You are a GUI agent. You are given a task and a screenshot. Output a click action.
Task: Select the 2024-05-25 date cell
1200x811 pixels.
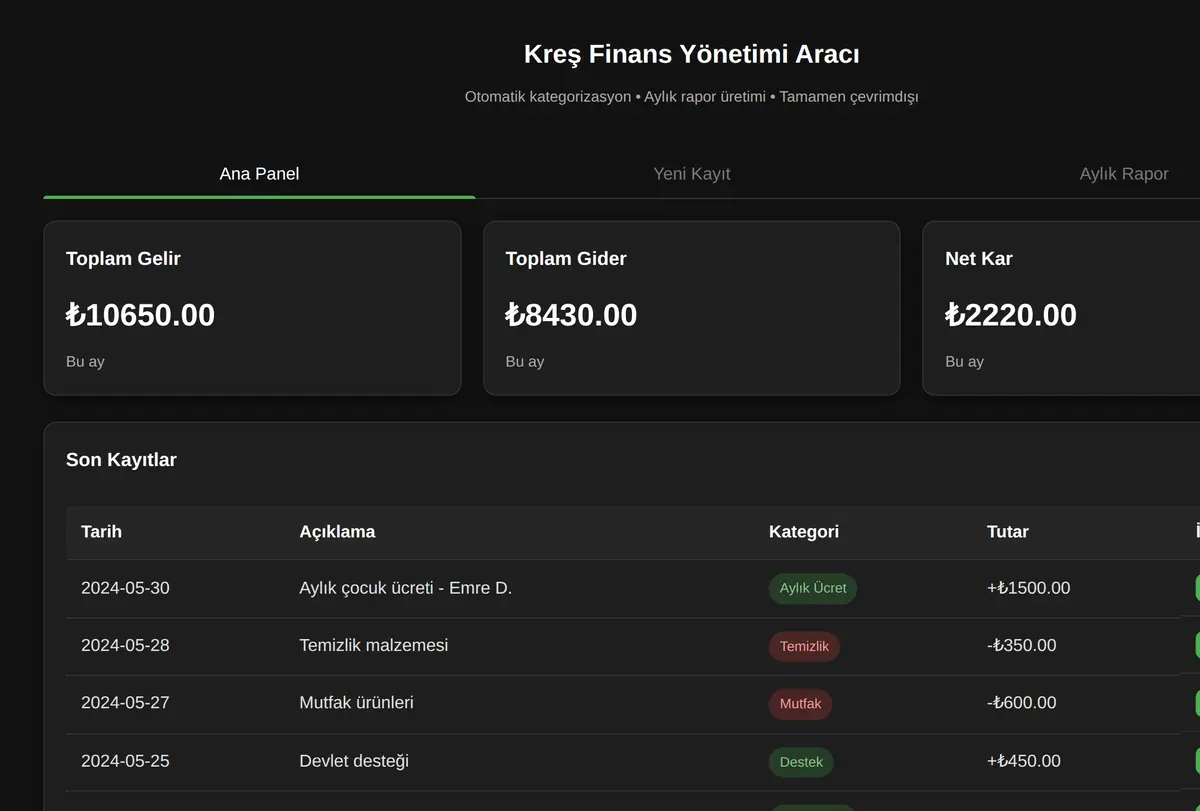point(125,761)
